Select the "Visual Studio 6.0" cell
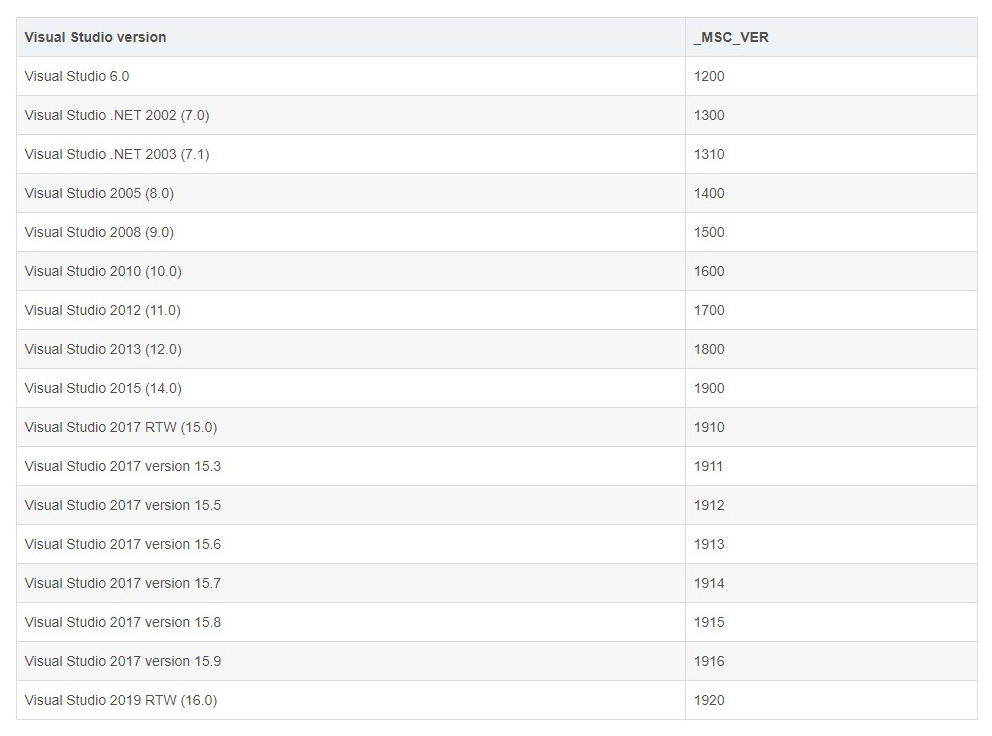This screenshot has width=992, height=736. point(77,76)
